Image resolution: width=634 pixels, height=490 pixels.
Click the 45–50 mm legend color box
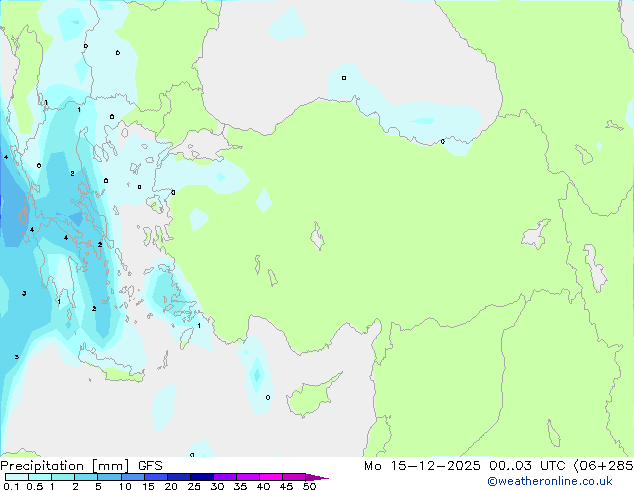[x=294, y=477]
